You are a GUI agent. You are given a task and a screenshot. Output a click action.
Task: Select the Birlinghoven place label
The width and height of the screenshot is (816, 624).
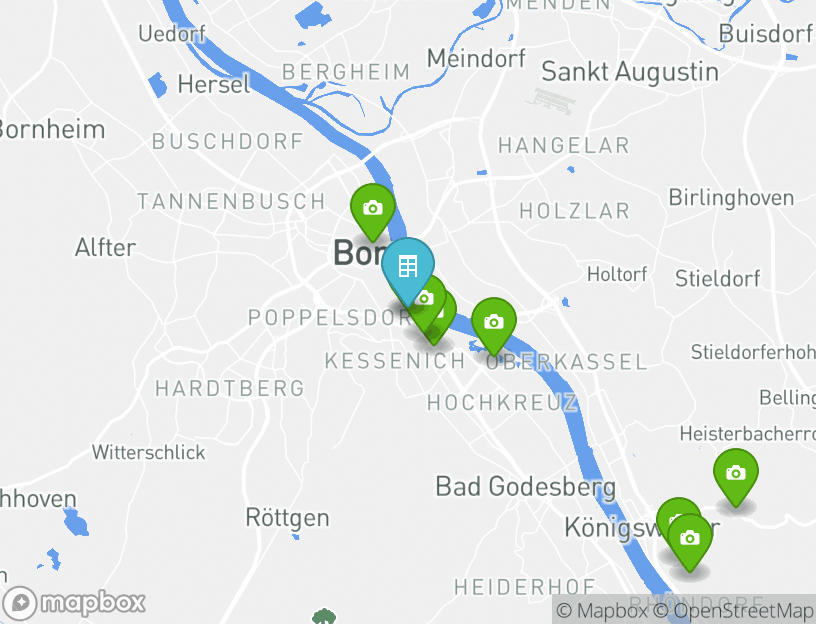tap(731, 198)
